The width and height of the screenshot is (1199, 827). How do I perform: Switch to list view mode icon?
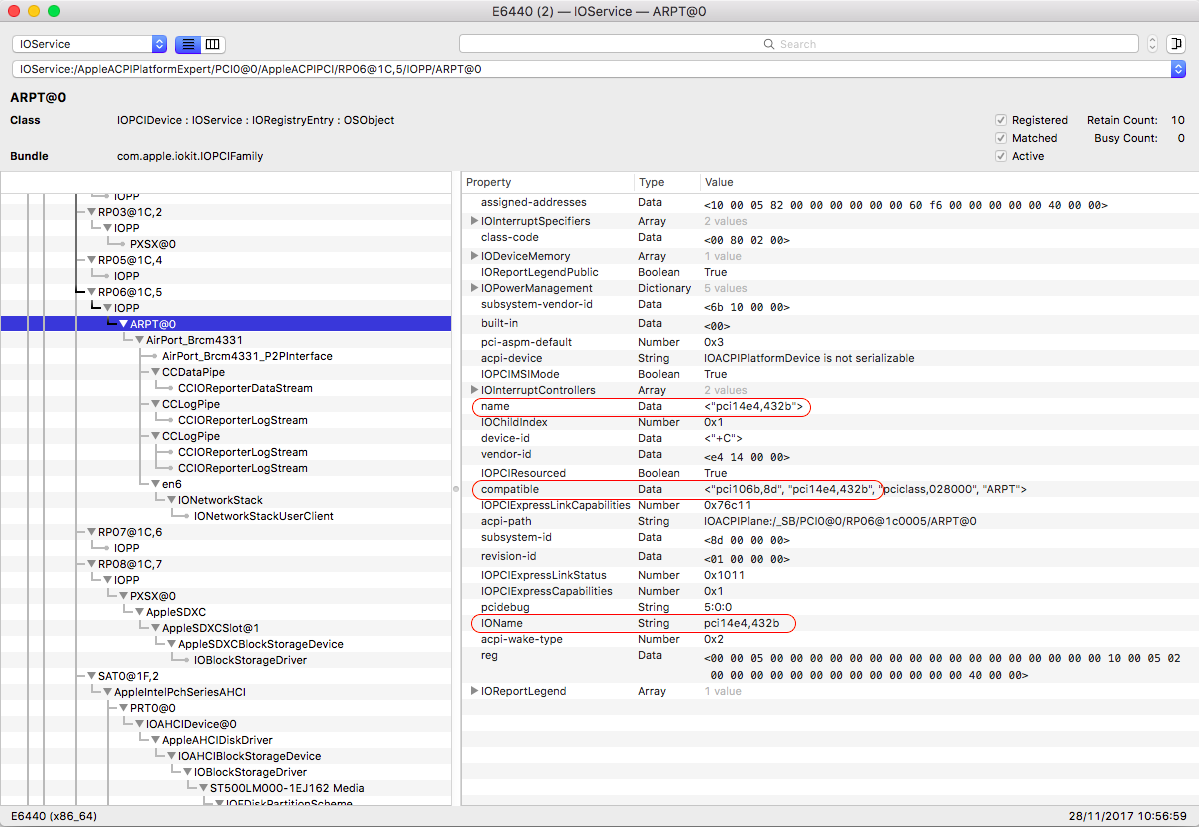[x=188, y=44]
